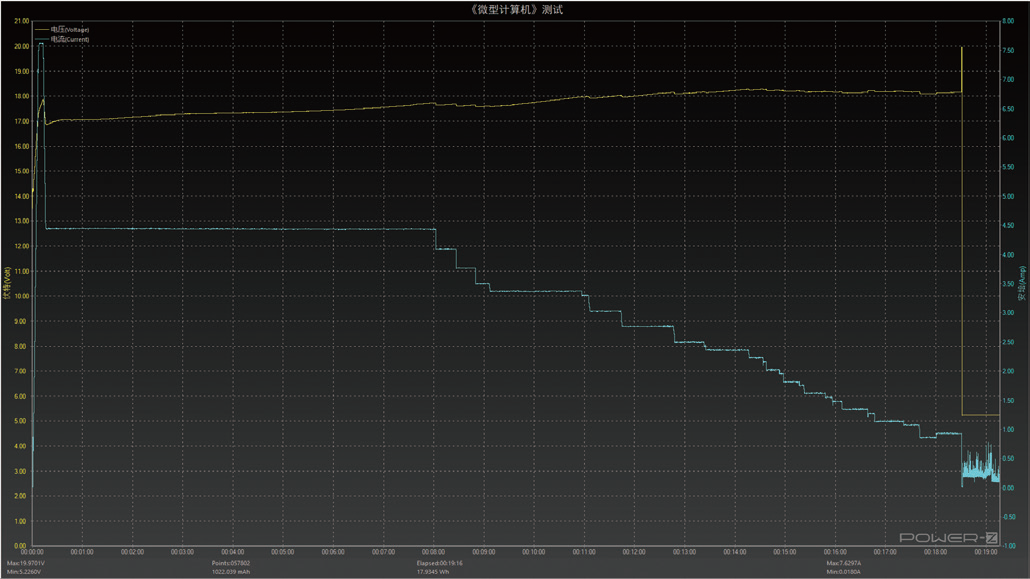The image size is (1030, 579).
Task: Click the 00:12:00 time axis label
Action: (634, 552)
